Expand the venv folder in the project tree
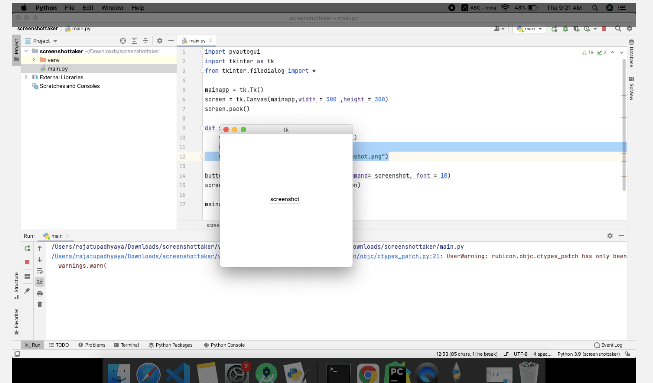 coord(34,60)
